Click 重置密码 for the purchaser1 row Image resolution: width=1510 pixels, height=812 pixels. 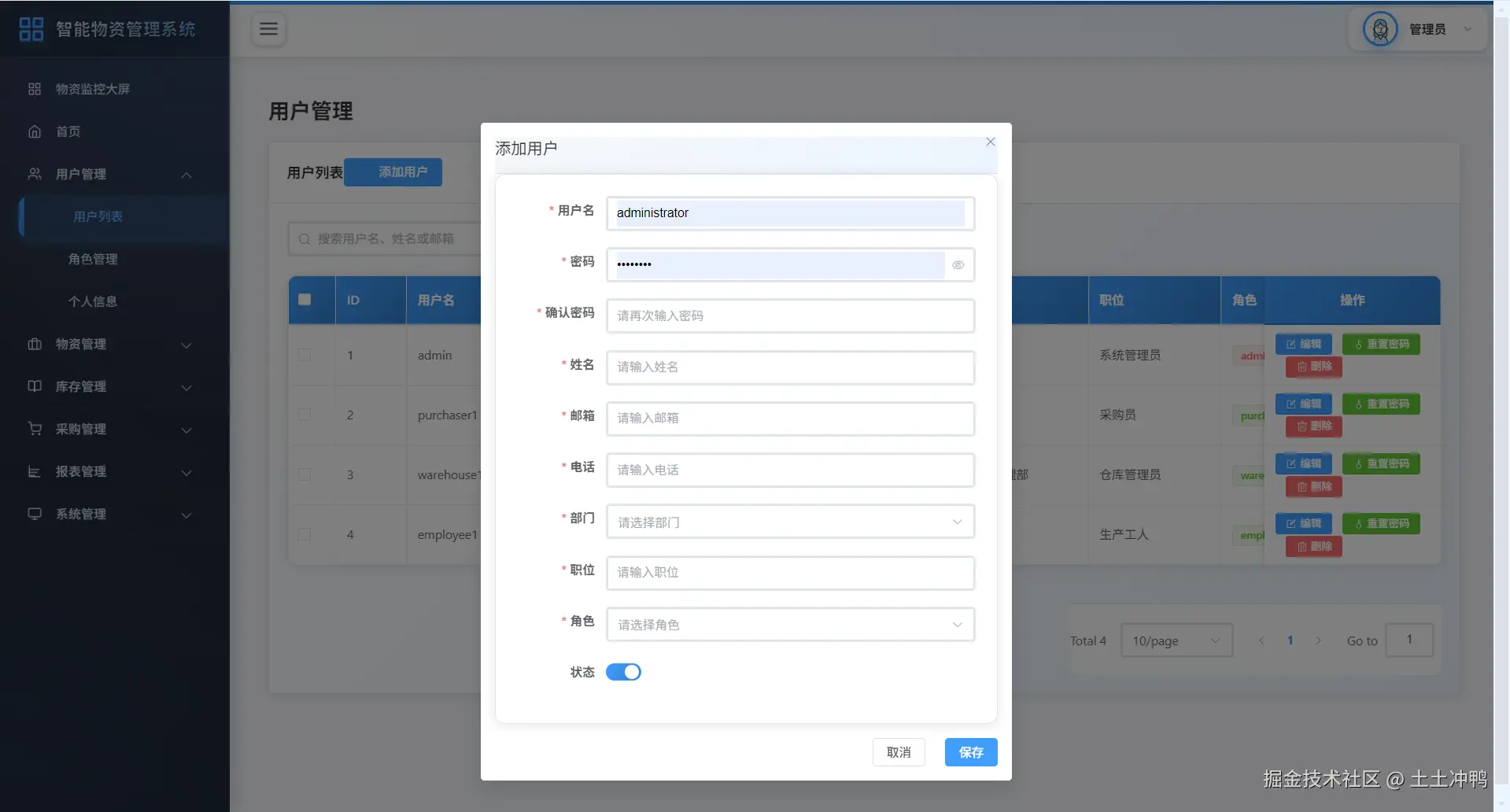click(1381, 404)
